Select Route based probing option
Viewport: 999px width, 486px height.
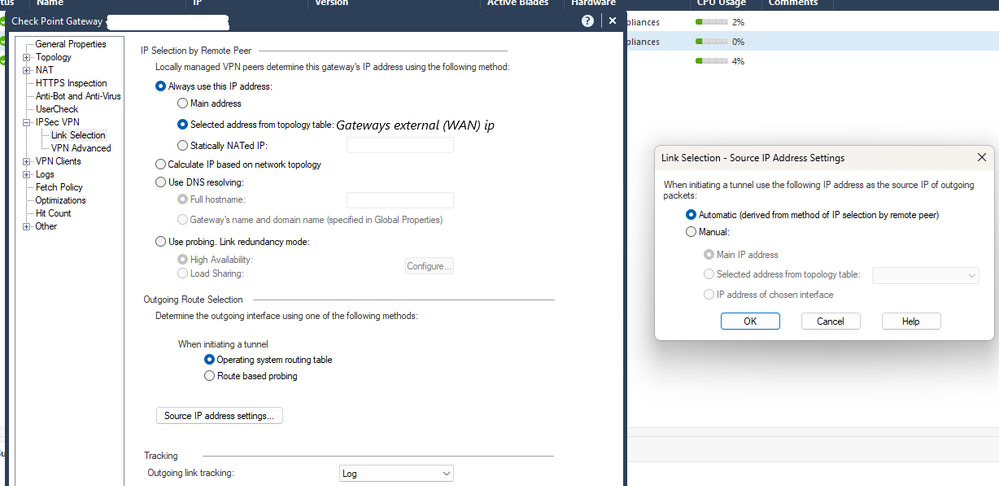pos(209,376)
